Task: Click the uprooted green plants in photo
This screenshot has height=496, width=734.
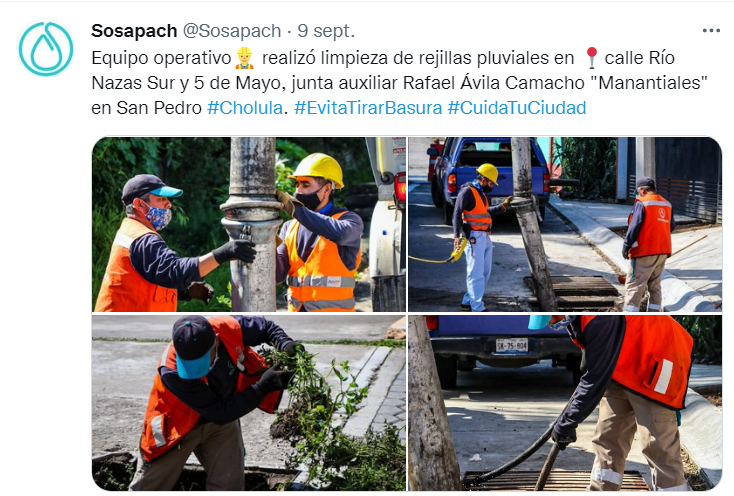Action: pyautogui.click(x=328, y=412)
